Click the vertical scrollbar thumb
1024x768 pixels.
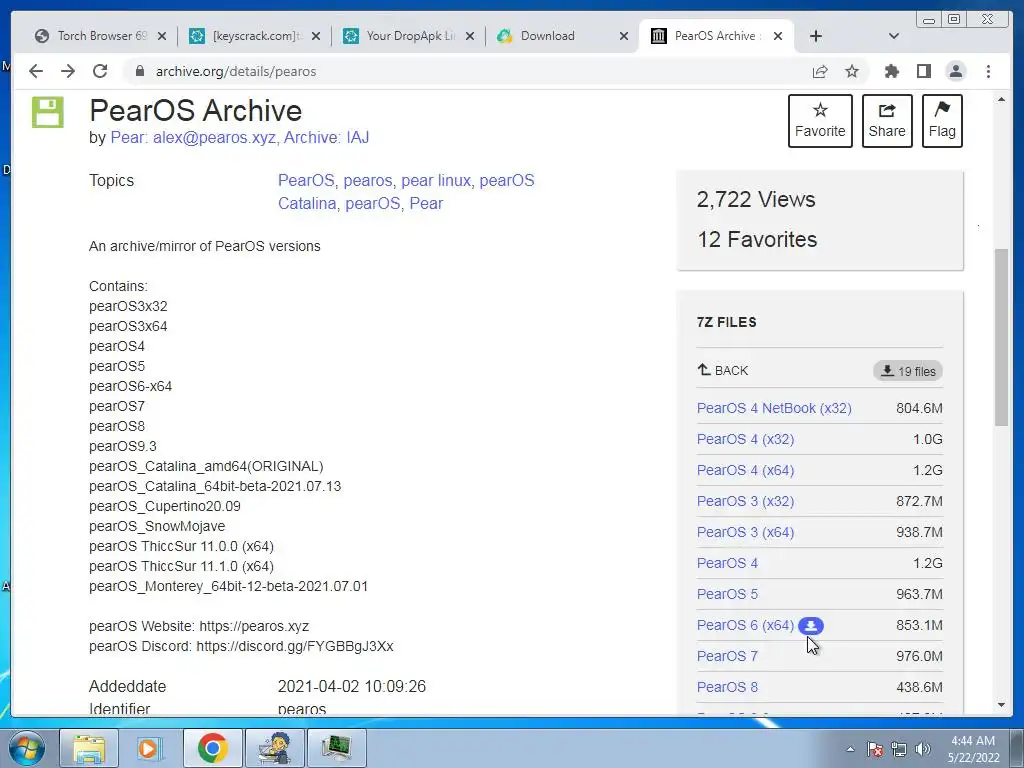(x=1001, y=337)
